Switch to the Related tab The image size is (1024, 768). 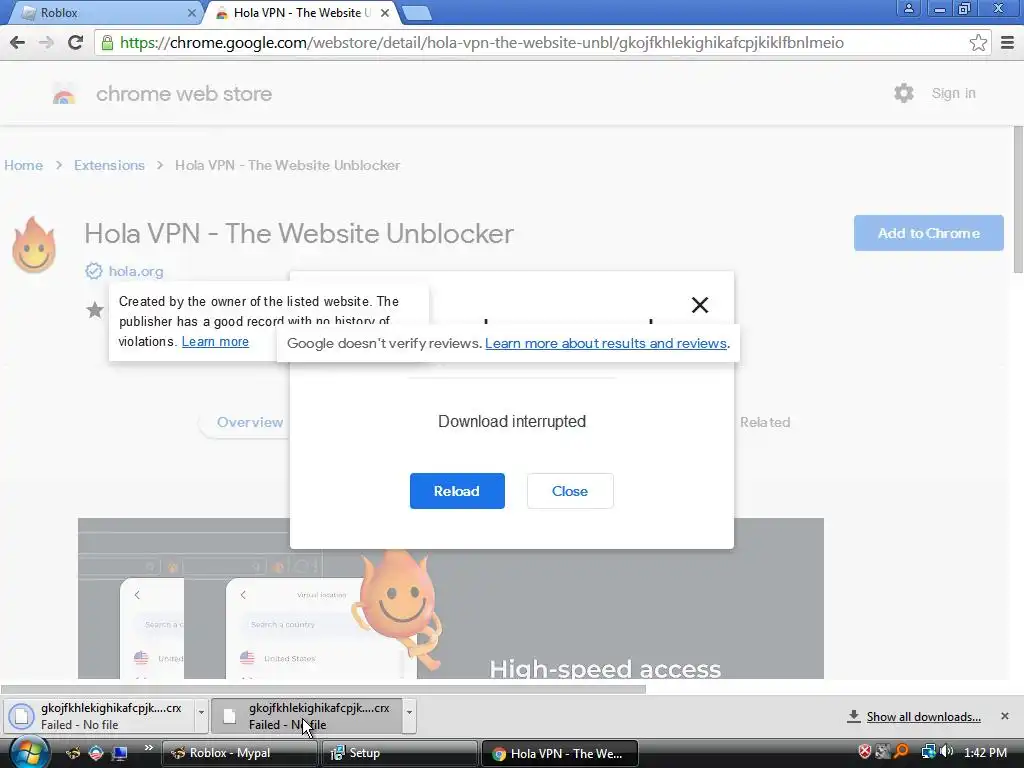(x=765, y=423)
